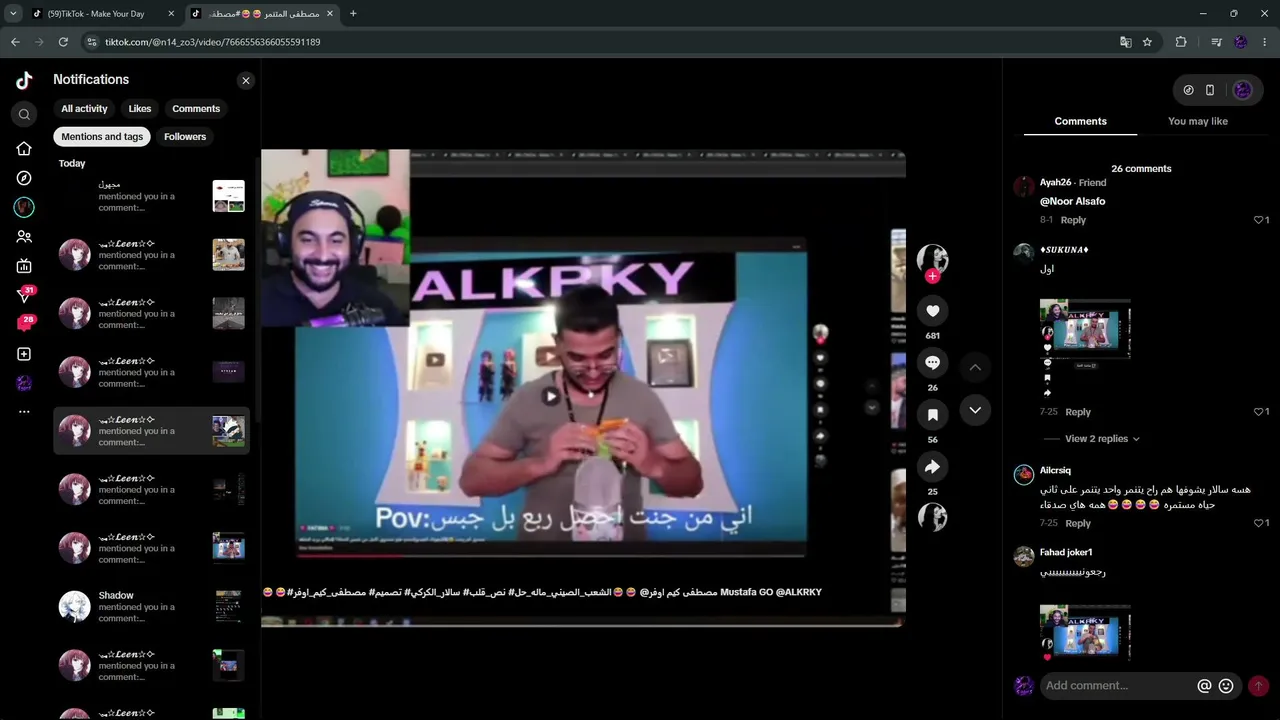The width and height of the screenshot is (1280, 720).
Task: Open search in the TikTok sidebar
Action: [24, 114]
